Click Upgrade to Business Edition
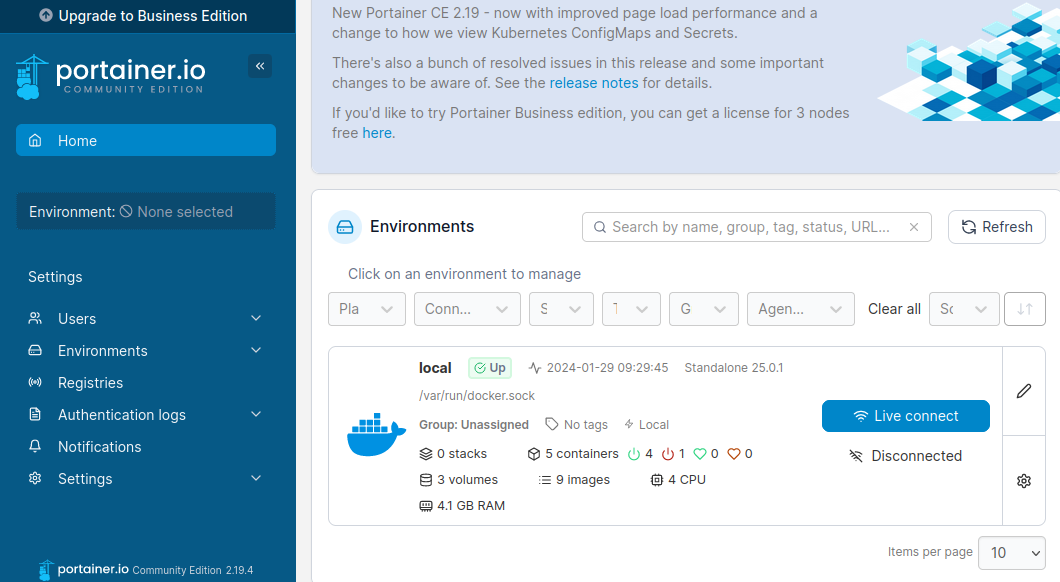This screenshot has height=582, width=1060. pos(147,16)
